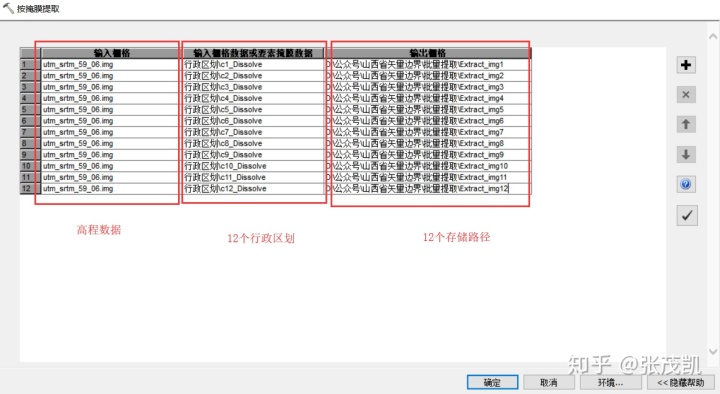The height and width of the screenshot is (394, 720).
Task: Click the 取消 button
Action: [549, 383]
